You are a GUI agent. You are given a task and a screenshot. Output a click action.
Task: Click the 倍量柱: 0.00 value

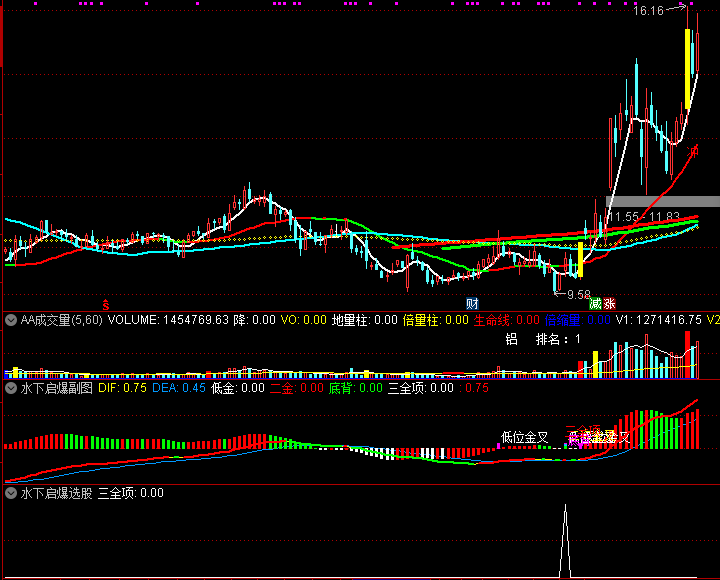435,320
